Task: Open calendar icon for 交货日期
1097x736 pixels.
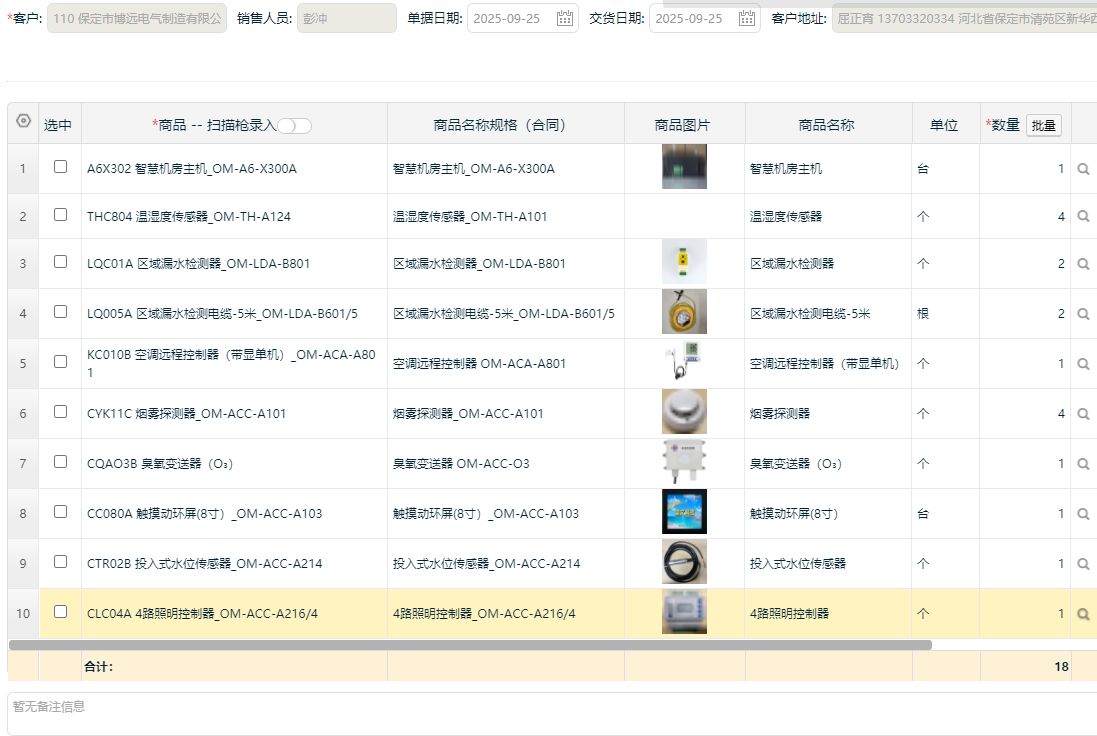Action: 747,18
